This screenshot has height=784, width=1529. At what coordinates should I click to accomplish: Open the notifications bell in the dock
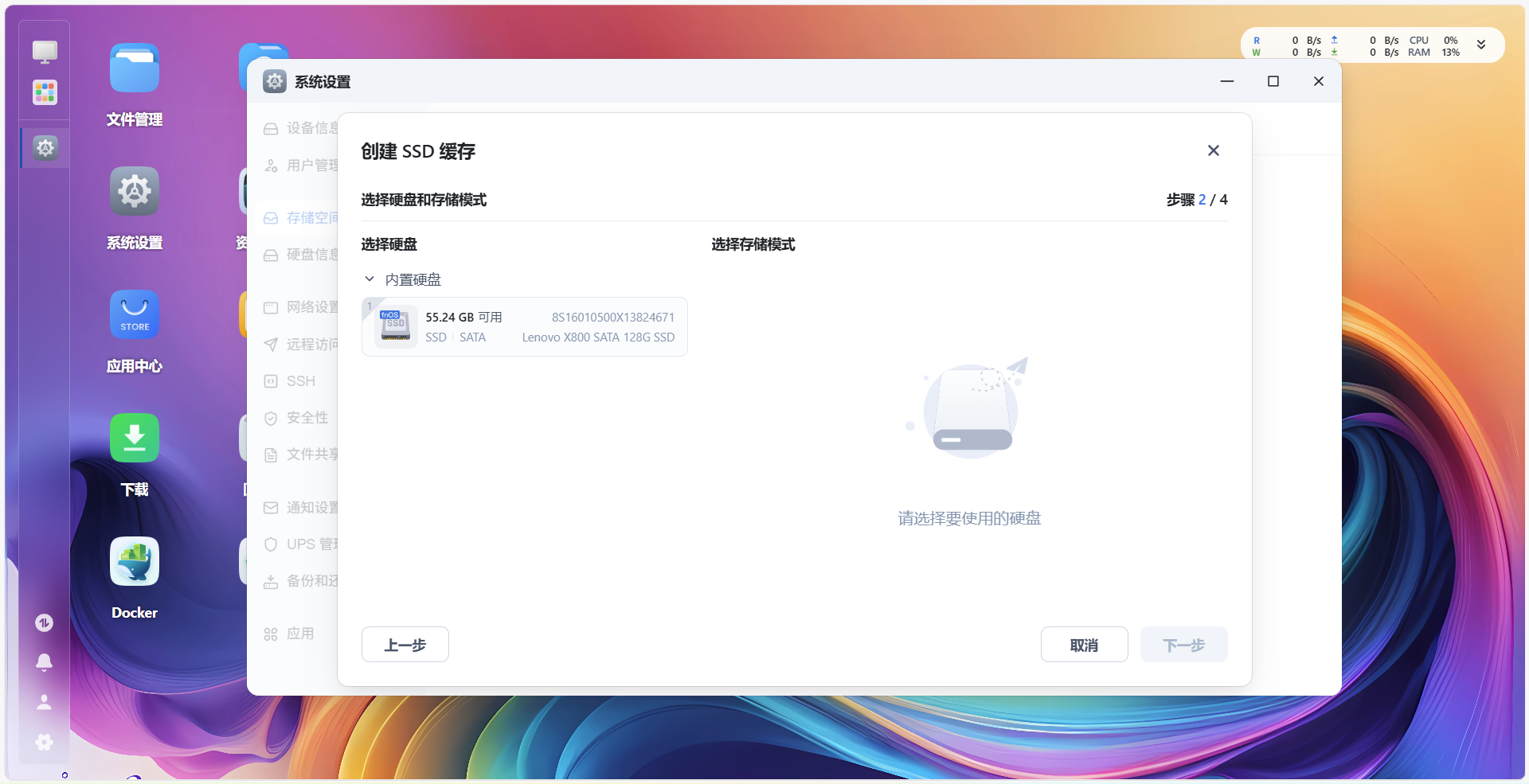45,662
